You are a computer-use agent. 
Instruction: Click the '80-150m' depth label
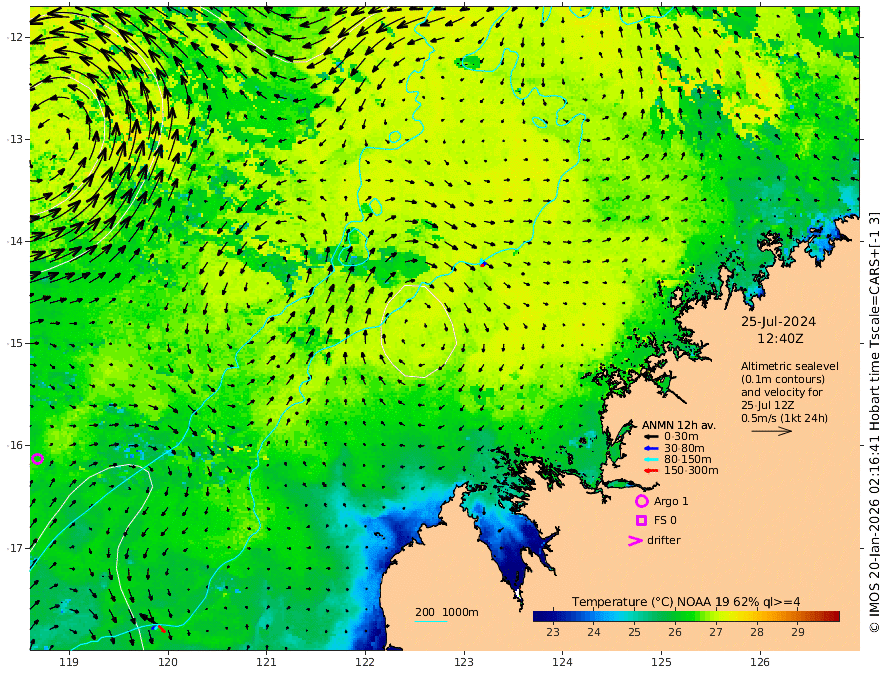click(688, 459)
